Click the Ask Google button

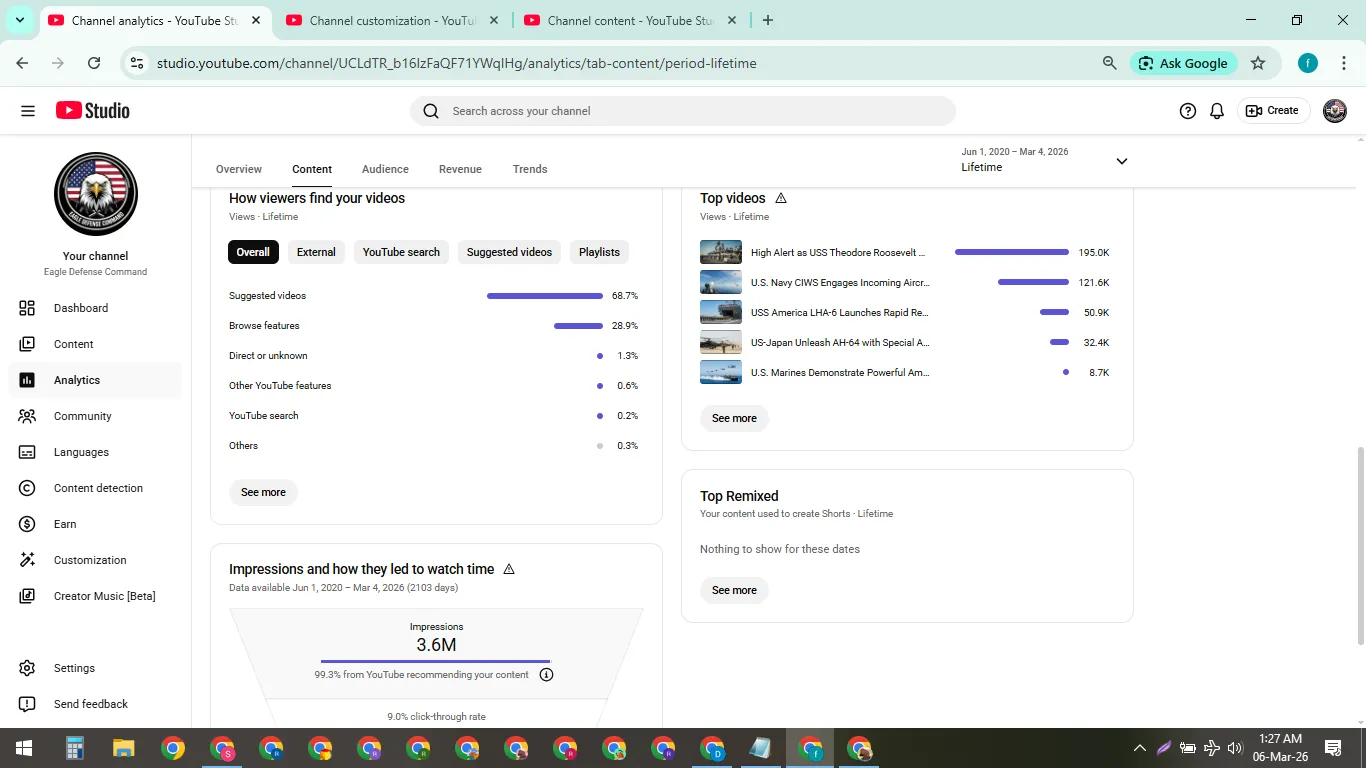click(x=1184, y=63)
